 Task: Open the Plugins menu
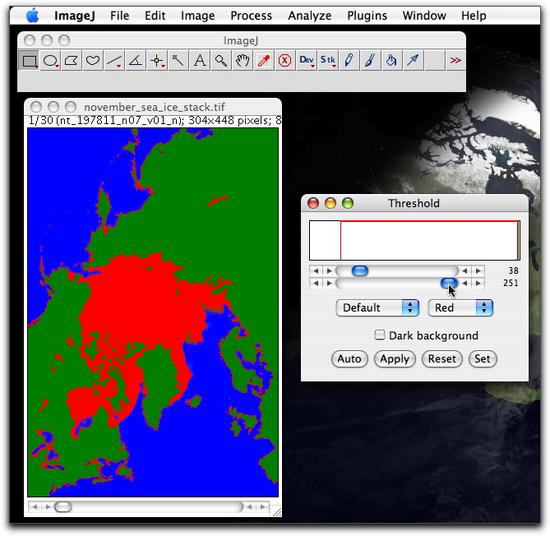click(x=367, y=16)
